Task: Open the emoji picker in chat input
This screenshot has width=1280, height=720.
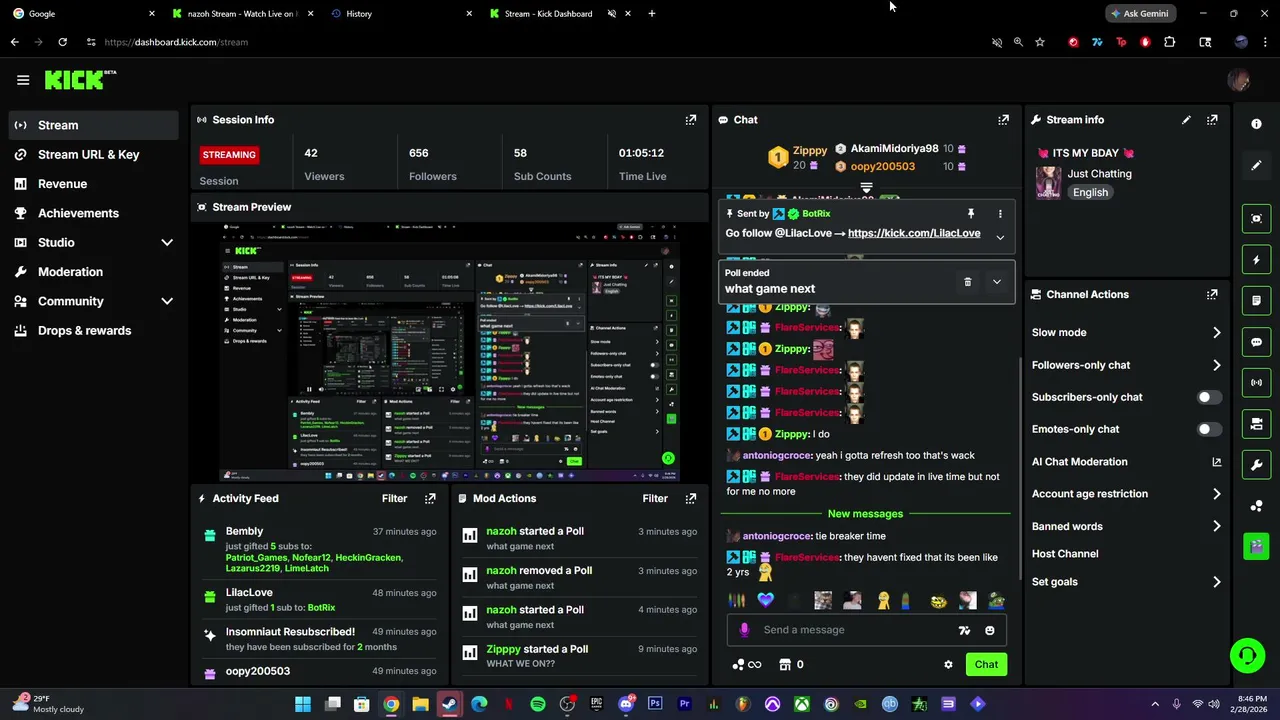Action: (990, 630)
